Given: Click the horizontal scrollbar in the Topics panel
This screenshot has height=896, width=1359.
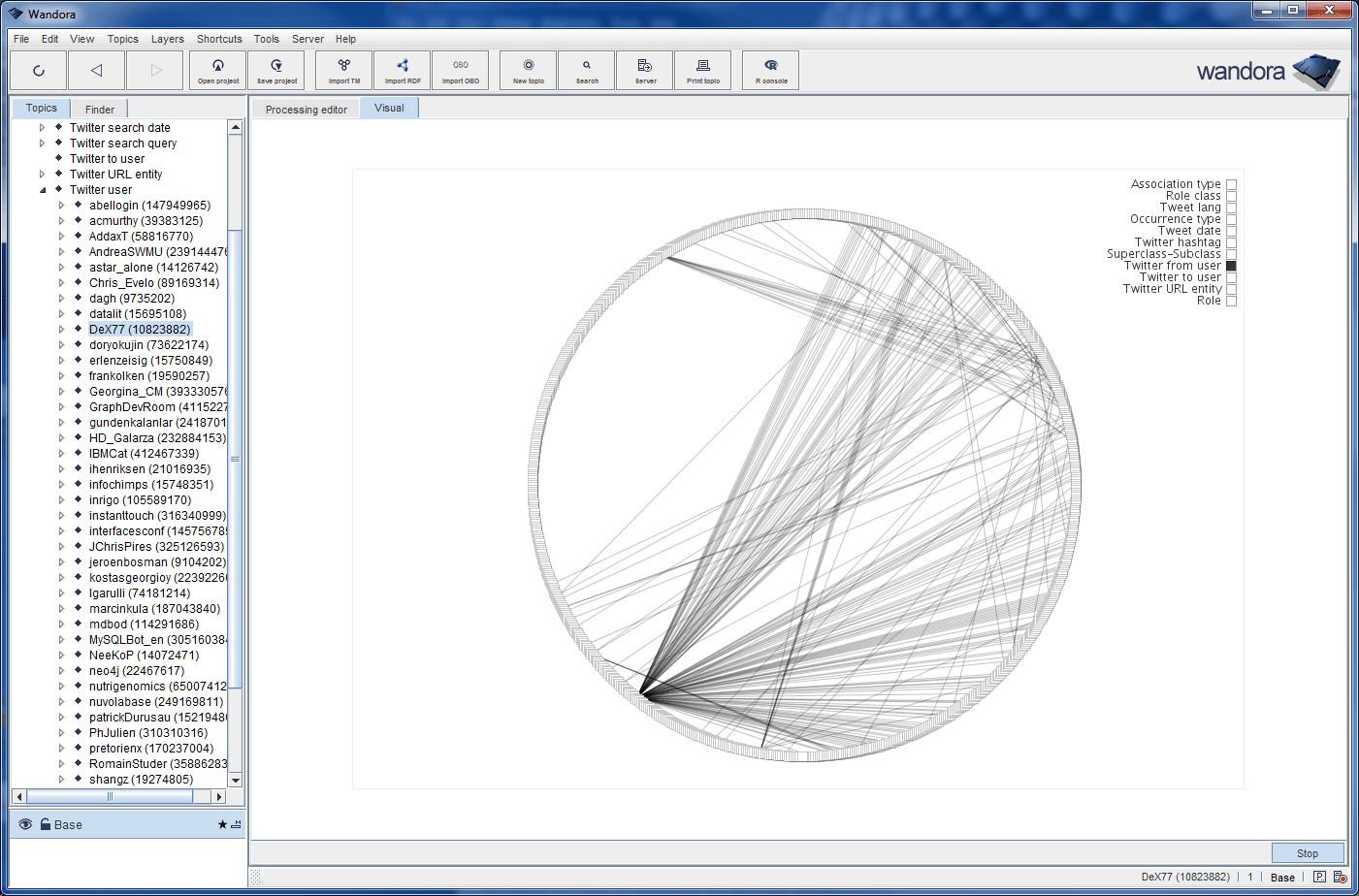Looking at the screenshot, I should (110, 796).
